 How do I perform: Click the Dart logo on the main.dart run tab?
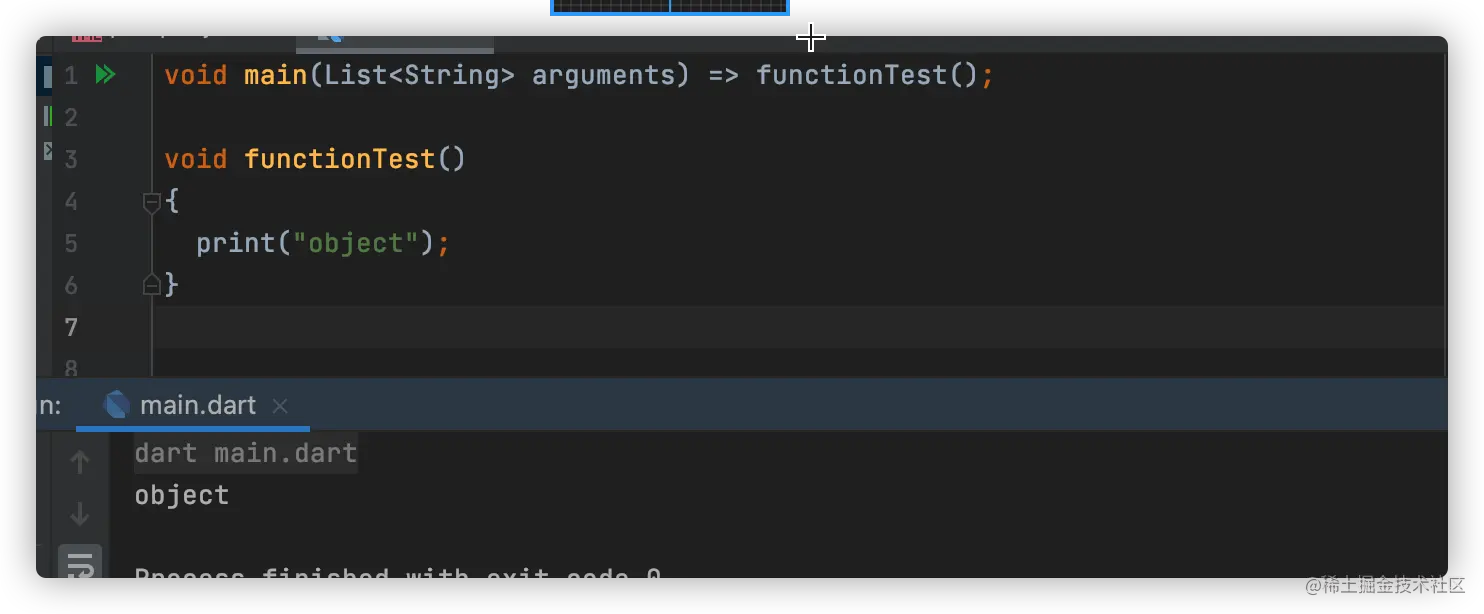[x=118, y=405]
